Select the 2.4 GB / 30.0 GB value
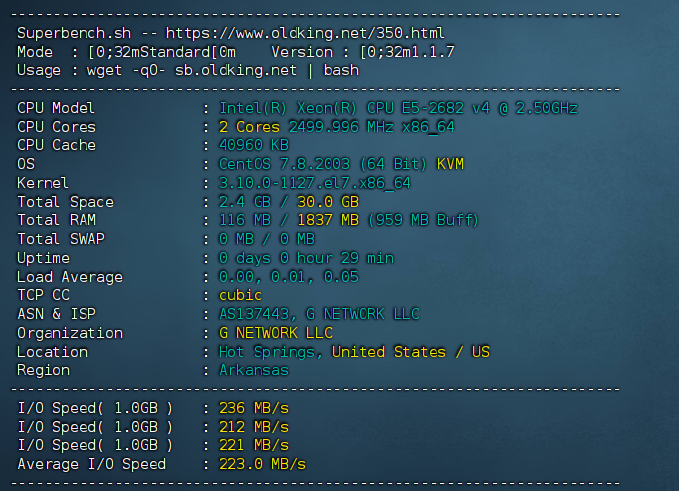Screen dimensions: 679x491 [289, 202]
